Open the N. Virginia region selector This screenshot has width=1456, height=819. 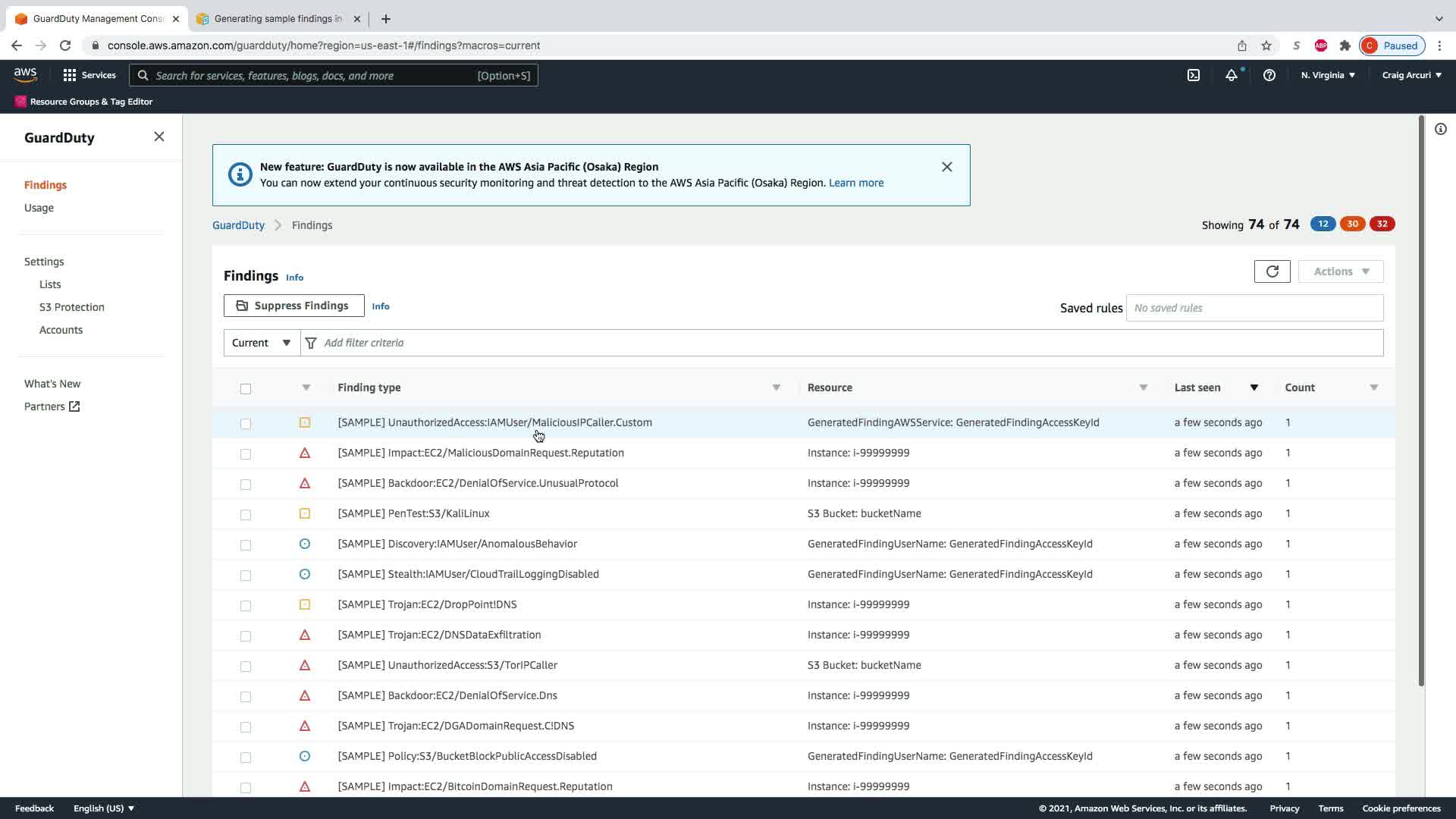1327,75
